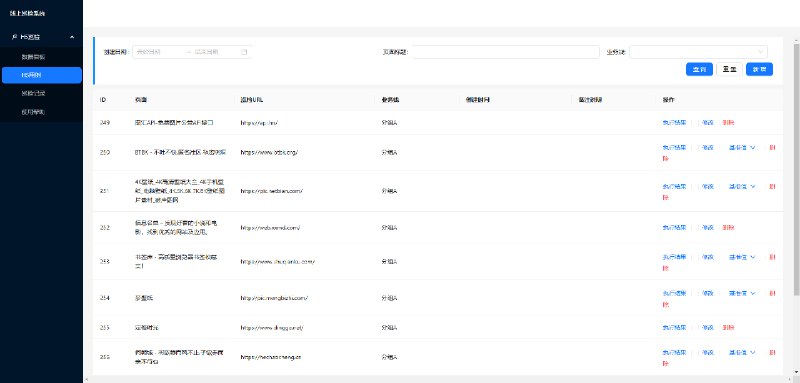
Task: Click 修改 edit link for row 255
Action: (707, 327)
